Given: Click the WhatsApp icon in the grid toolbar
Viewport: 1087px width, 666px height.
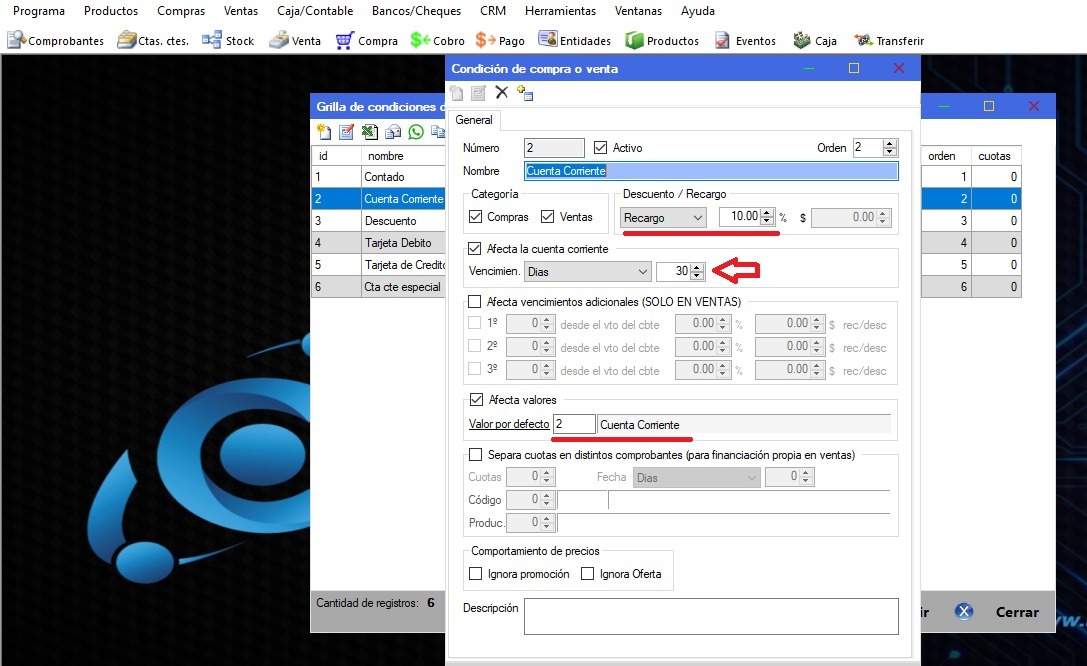Looking at the screenshot, I should (x=415, y=132).
